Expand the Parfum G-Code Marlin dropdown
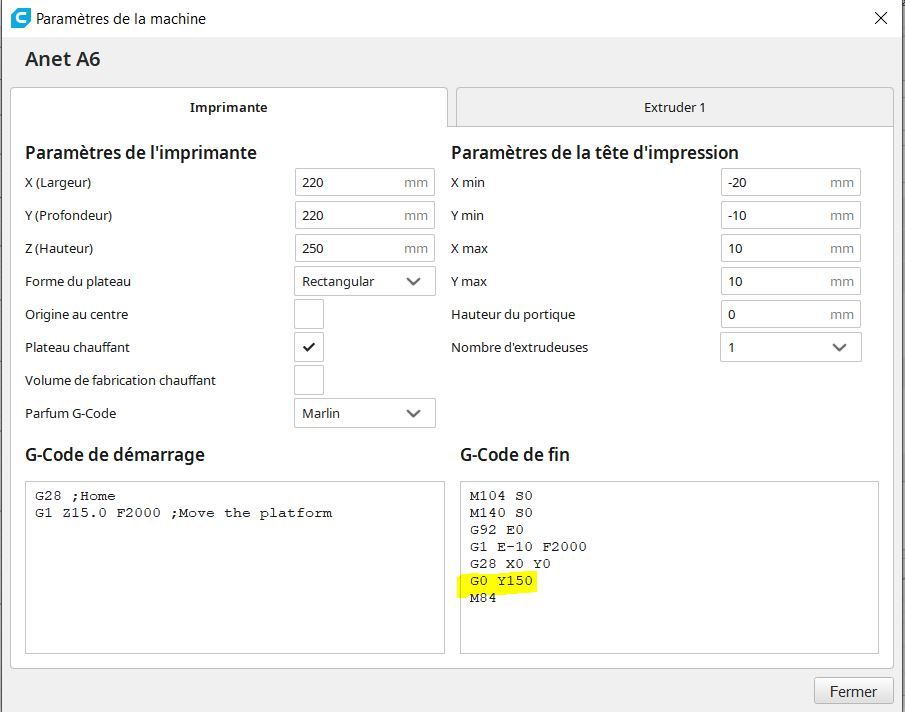This screenshot has width=905, height=712. coord(365,413)
